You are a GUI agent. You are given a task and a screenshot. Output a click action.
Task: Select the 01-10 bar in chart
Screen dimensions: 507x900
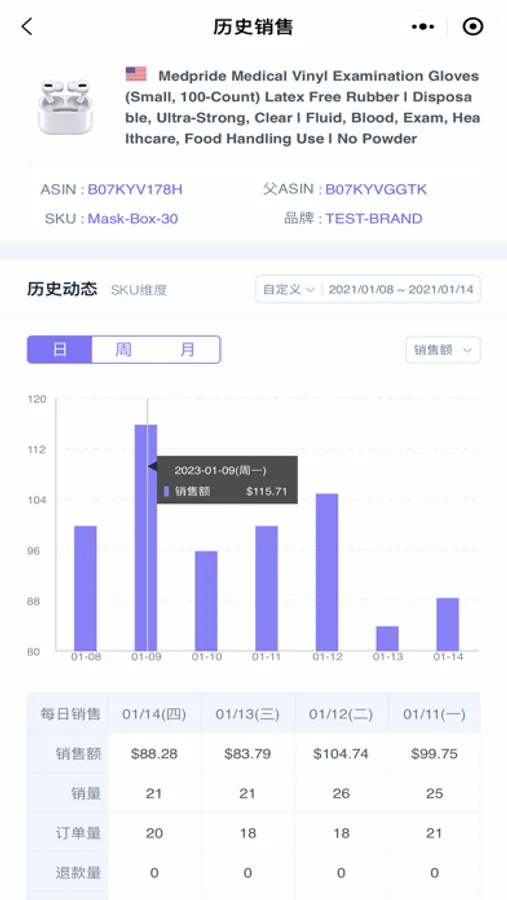[206, 600]
